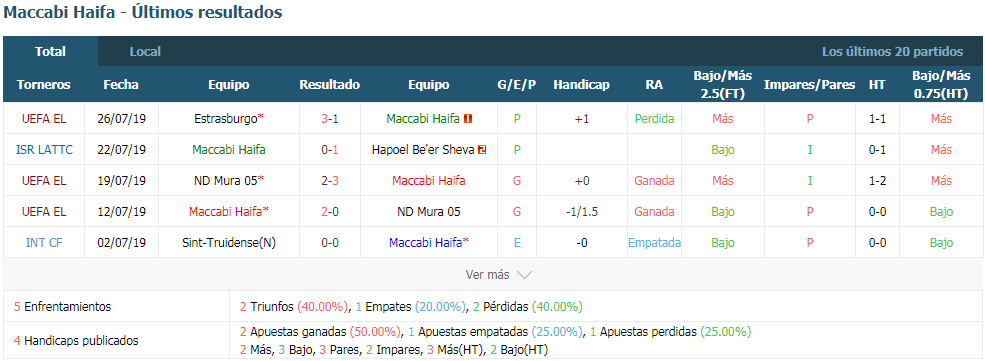The width and height of the screenshot is (985, 361).
Task: Select ND Mura 05 in the 12/07/19 row
Action: tap(428, 212)
